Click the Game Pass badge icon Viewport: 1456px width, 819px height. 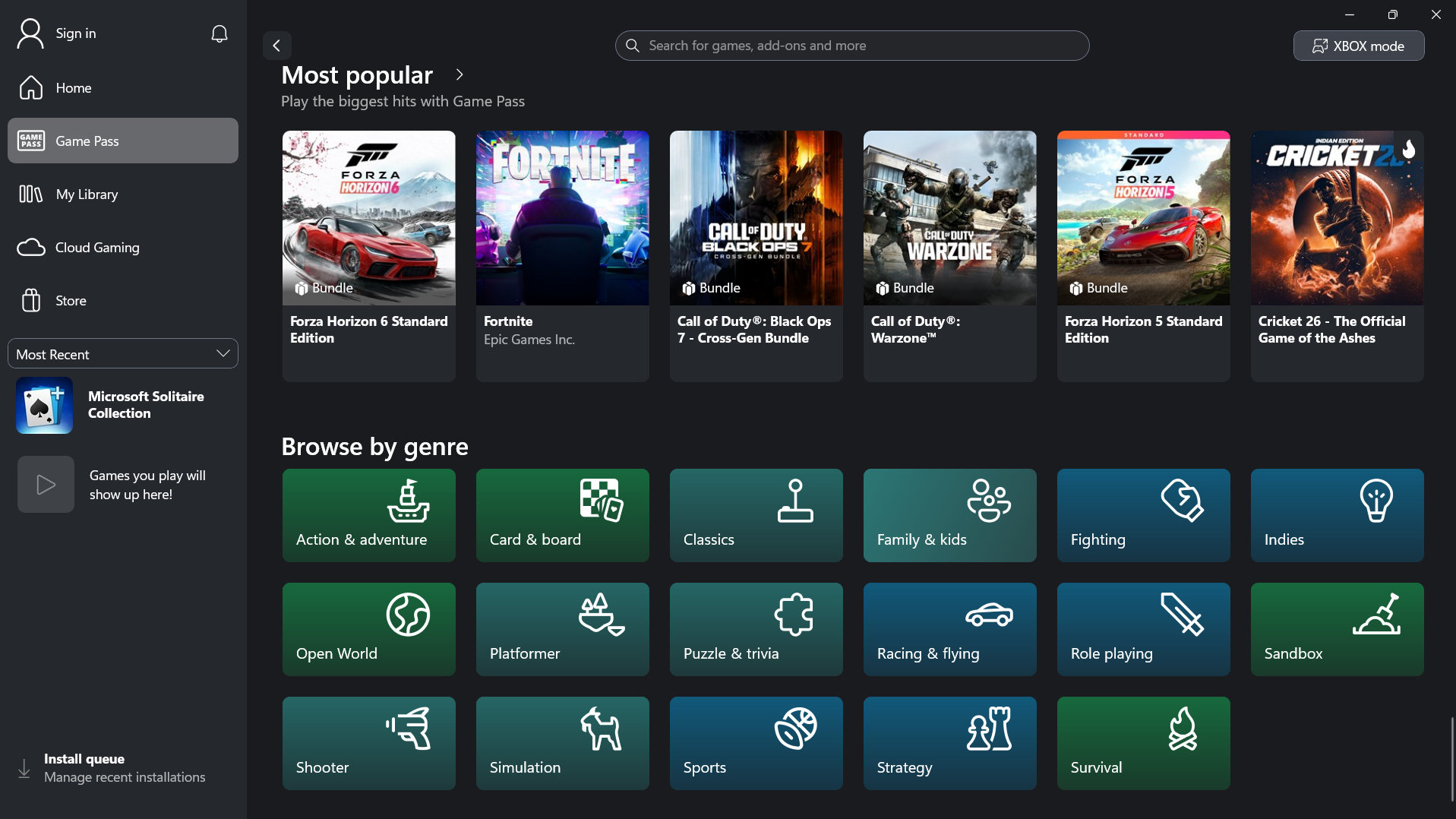pos(31,141)
